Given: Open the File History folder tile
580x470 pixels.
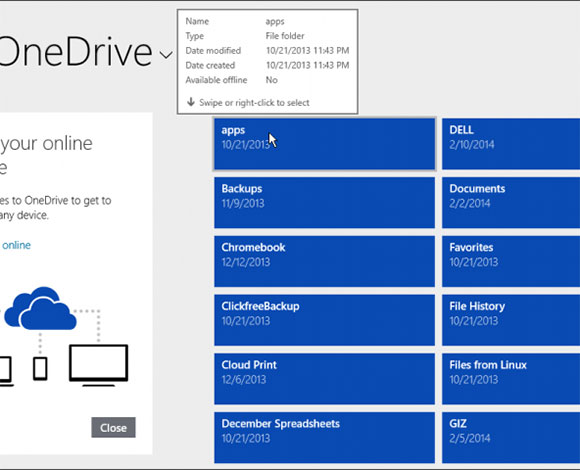Looking at the screenshot, I should point(511,320).
